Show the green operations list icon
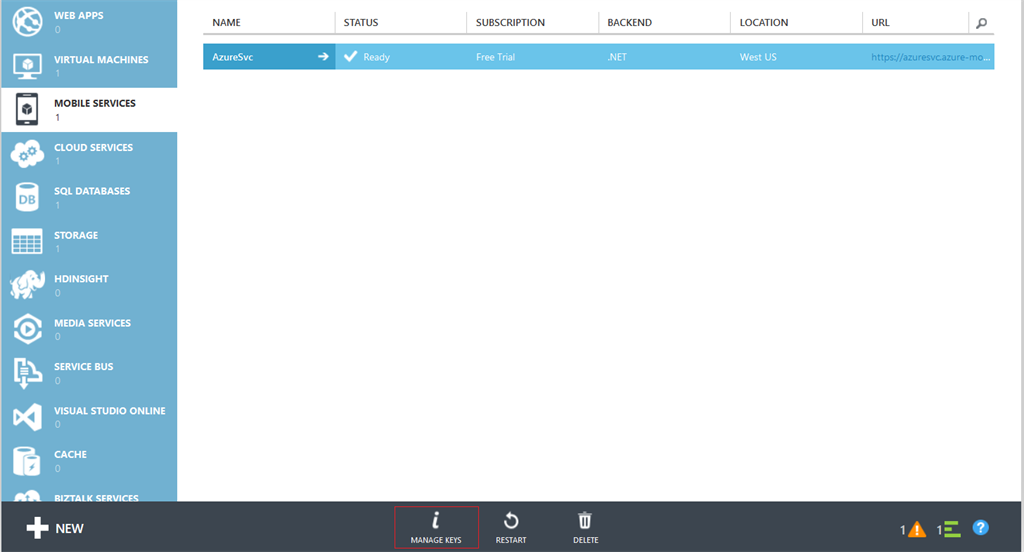 (952, 529)
